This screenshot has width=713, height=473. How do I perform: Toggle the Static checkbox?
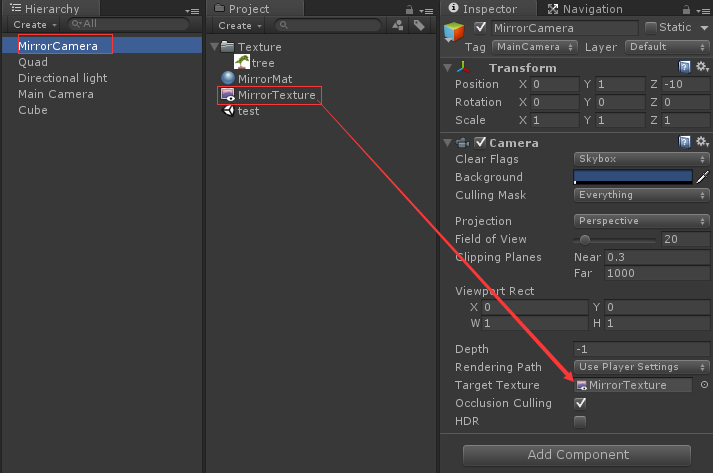(652, 27)
